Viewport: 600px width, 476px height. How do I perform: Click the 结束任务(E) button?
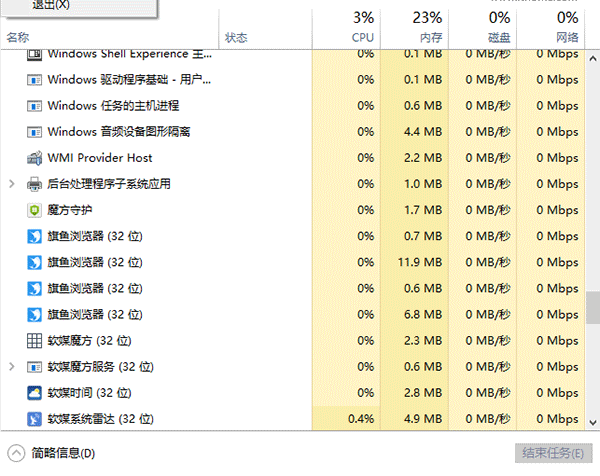point(553,453)
